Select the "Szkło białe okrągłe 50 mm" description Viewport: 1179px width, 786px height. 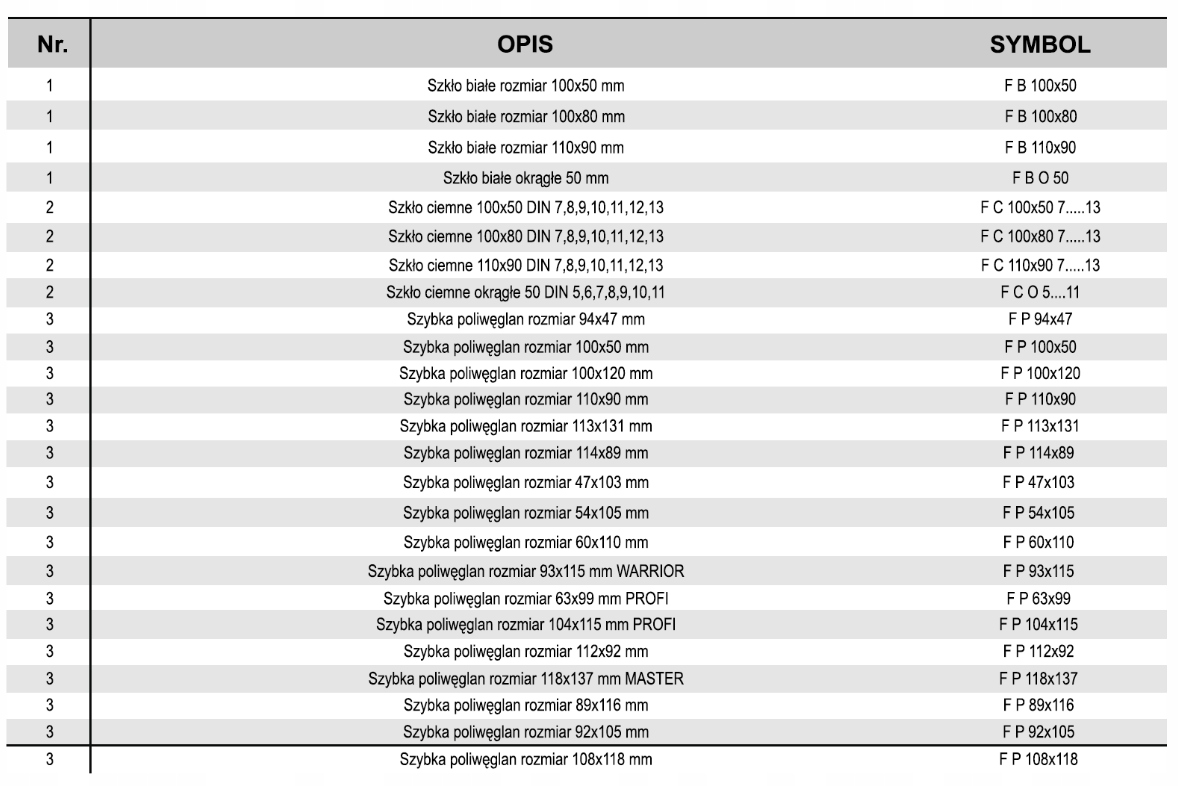(526, 179)
